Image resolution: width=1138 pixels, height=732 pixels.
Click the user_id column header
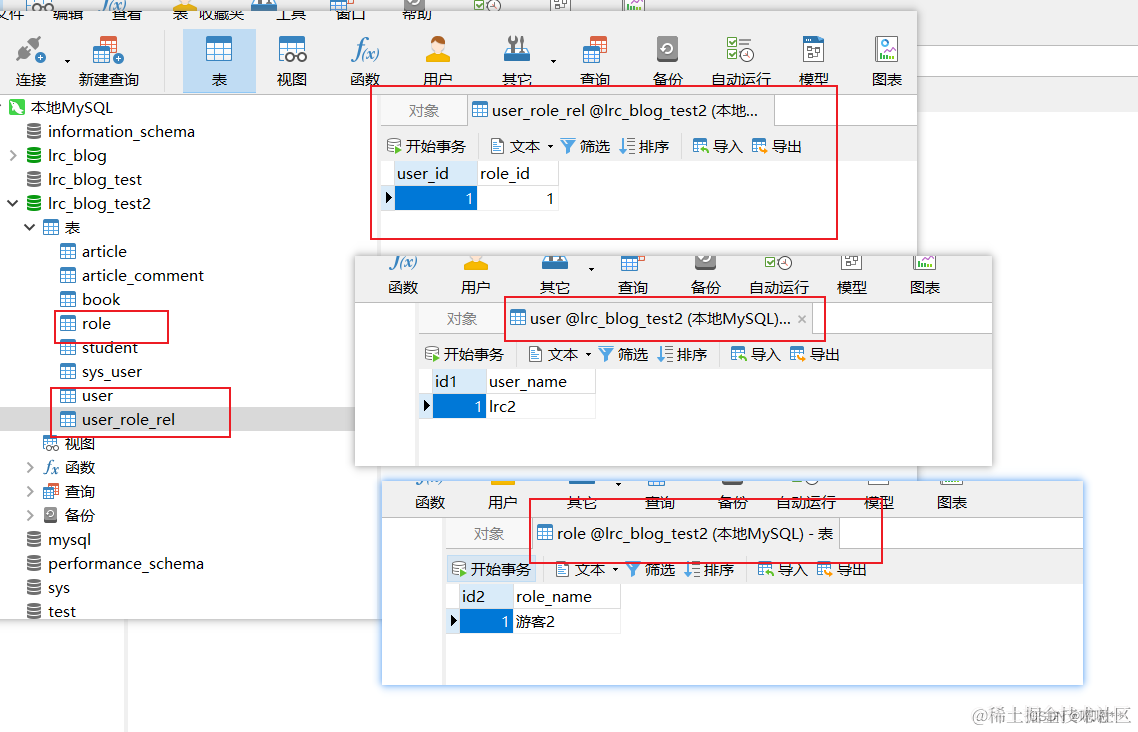pyautogui.click(x=435, y=173)
